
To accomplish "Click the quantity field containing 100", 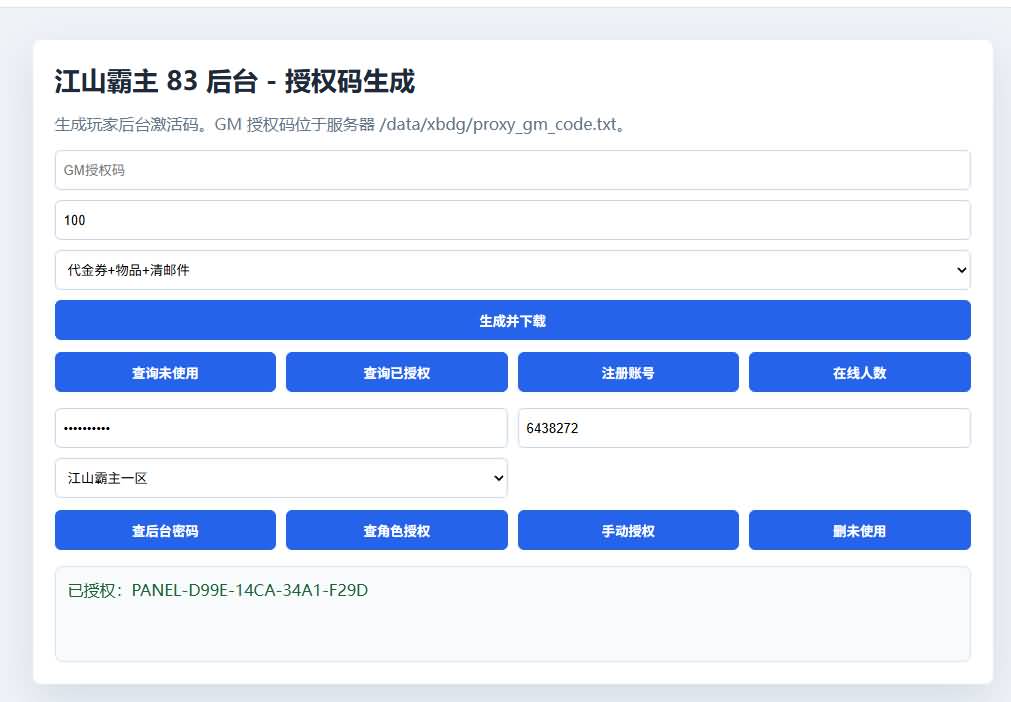I will click(x=513, y=220).
